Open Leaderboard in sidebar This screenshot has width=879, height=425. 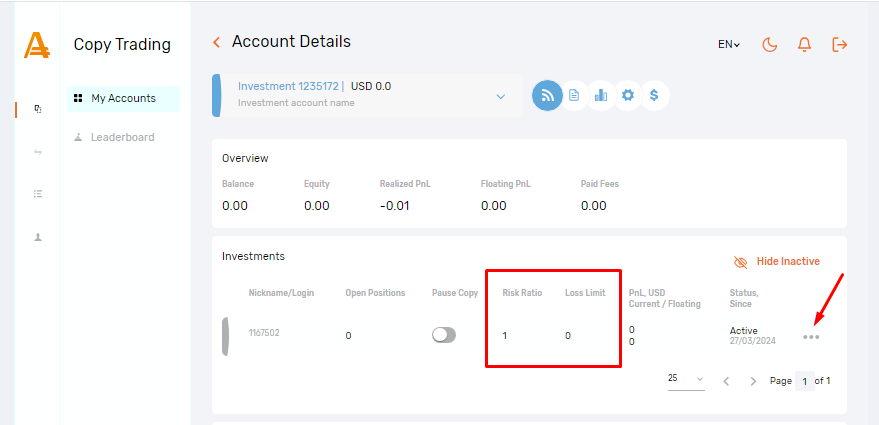(x=122, y=137)
